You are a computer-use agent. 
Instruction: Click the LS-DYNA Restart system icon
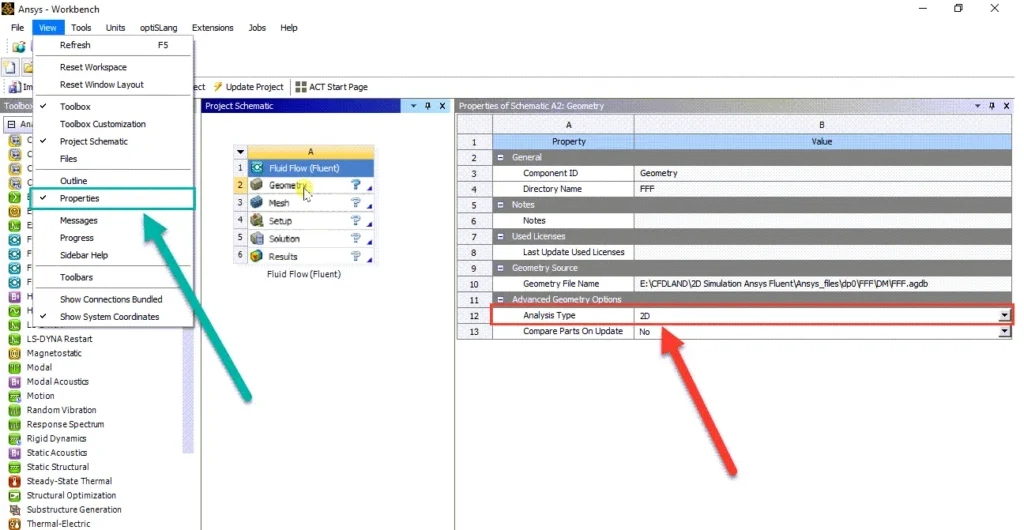click(x=14, y=339)
